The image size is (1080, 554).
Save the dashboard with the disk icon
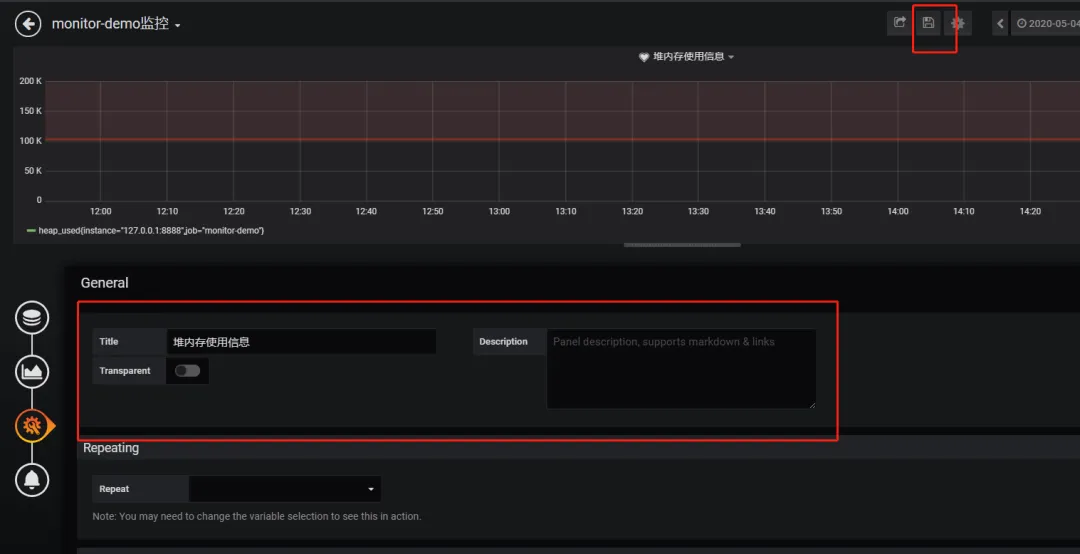(x=928, y=23)
